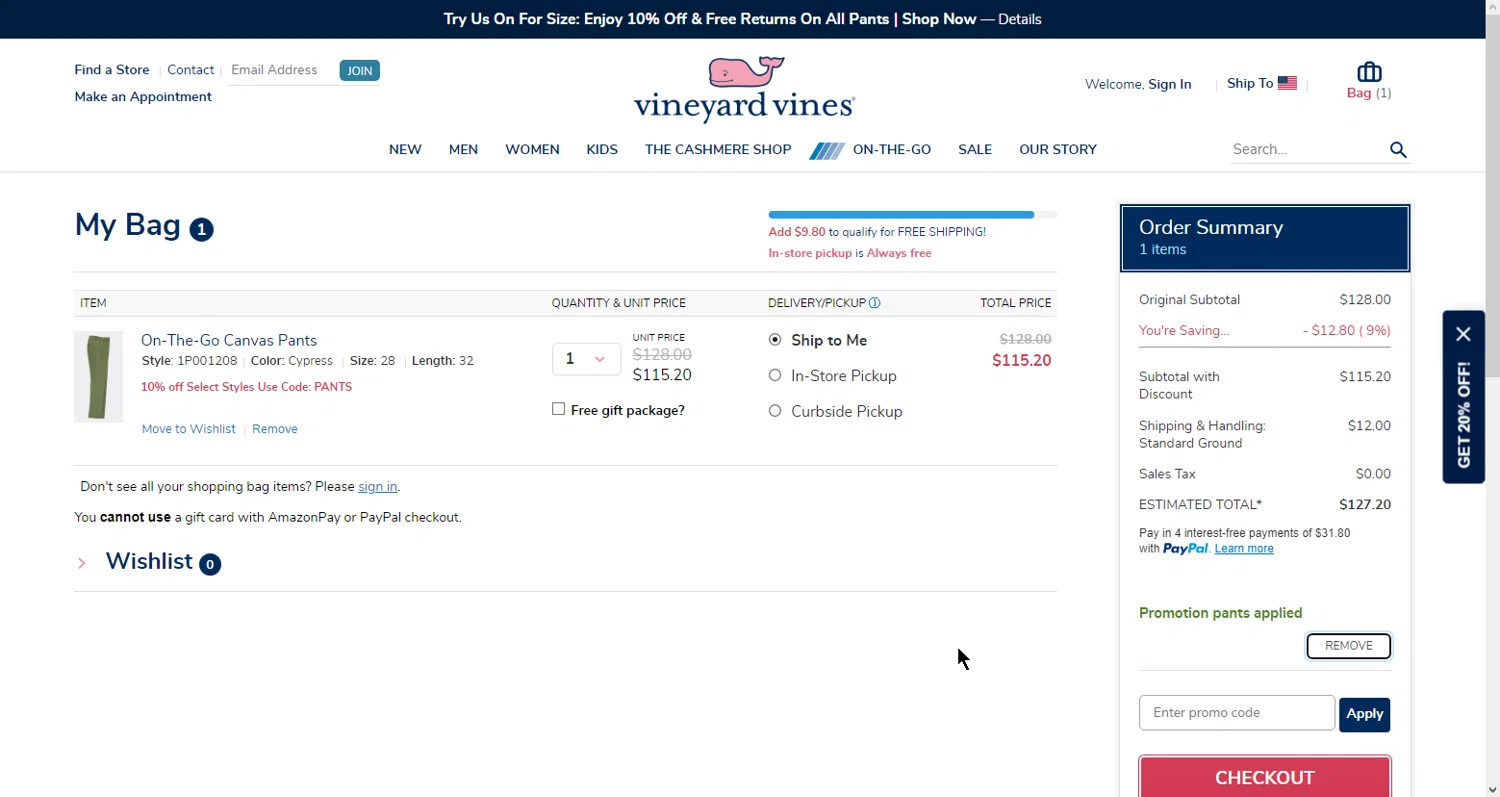This screenshot has height=797, width=1500.
Task: Click the search magnifier icon
Action: point(1398,150)
